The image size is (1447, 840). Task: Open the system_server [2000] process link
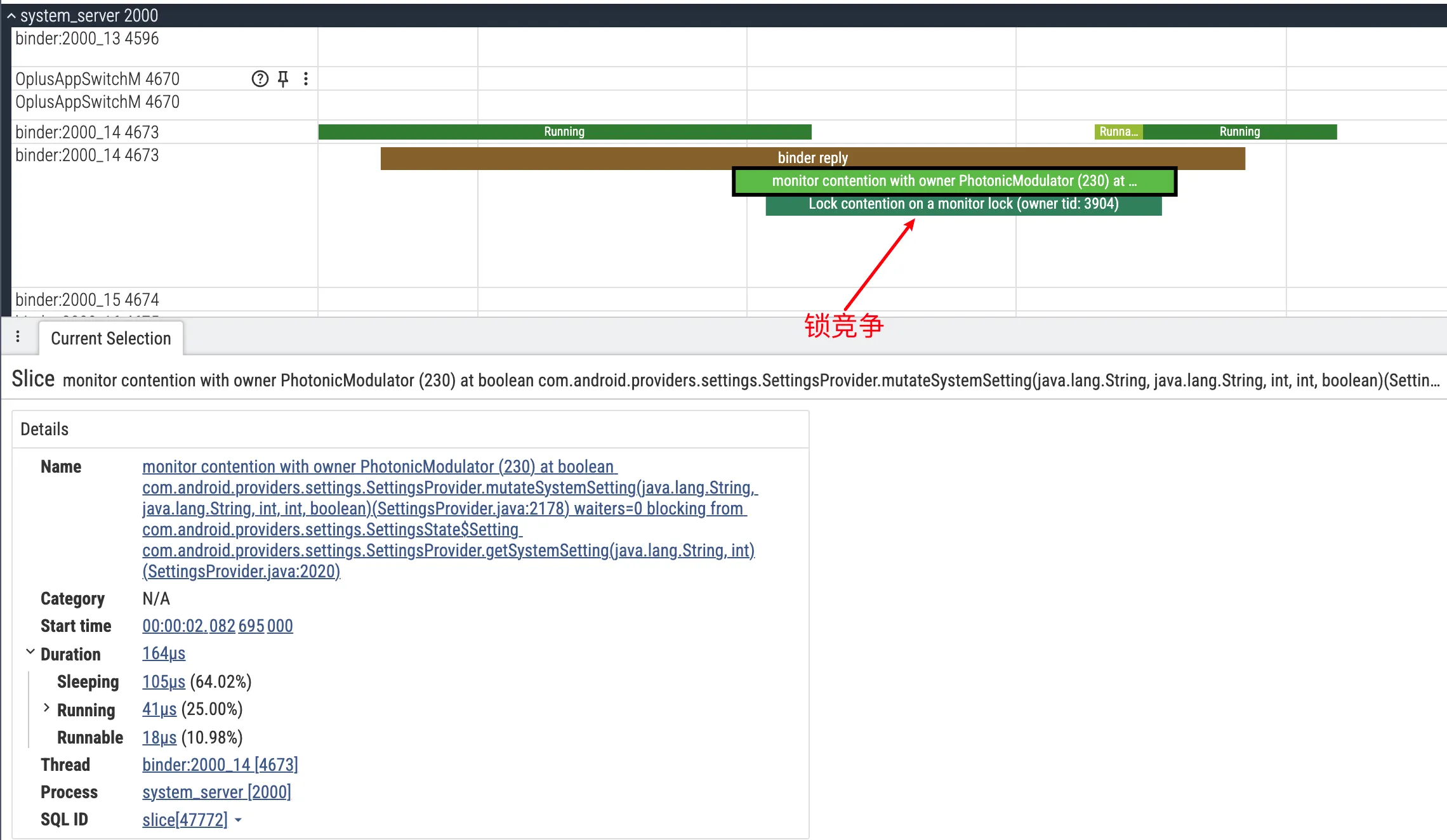pyautogui.click(x=216, y=792)
